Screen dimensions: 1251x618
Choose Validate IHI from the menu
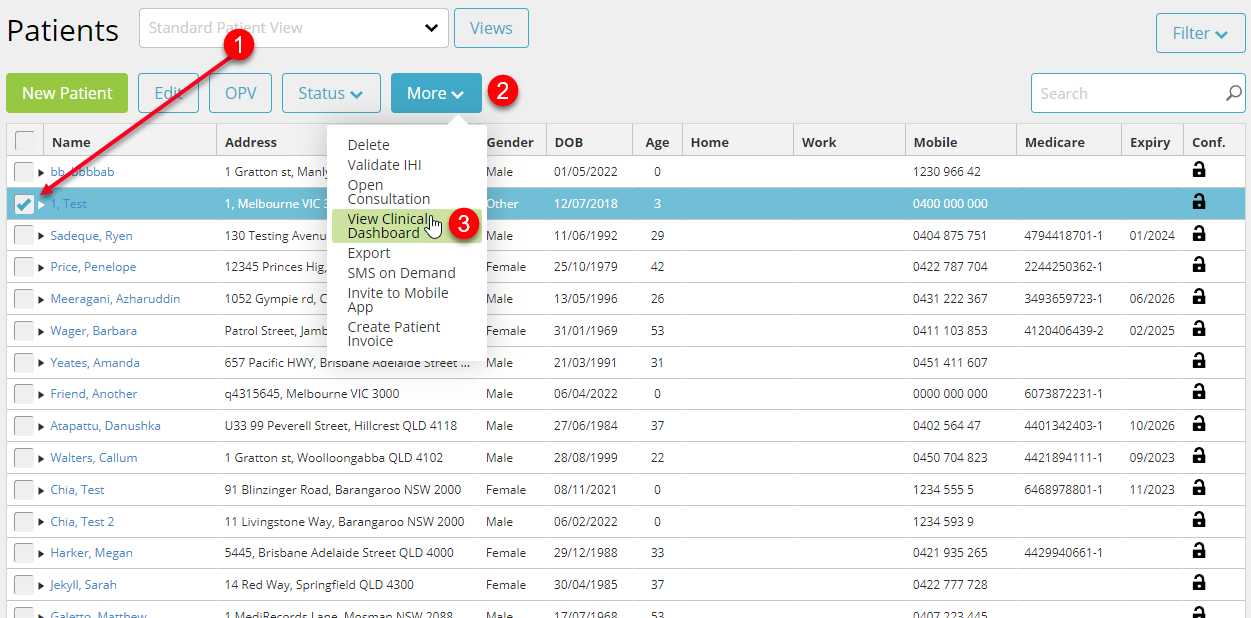385,165
